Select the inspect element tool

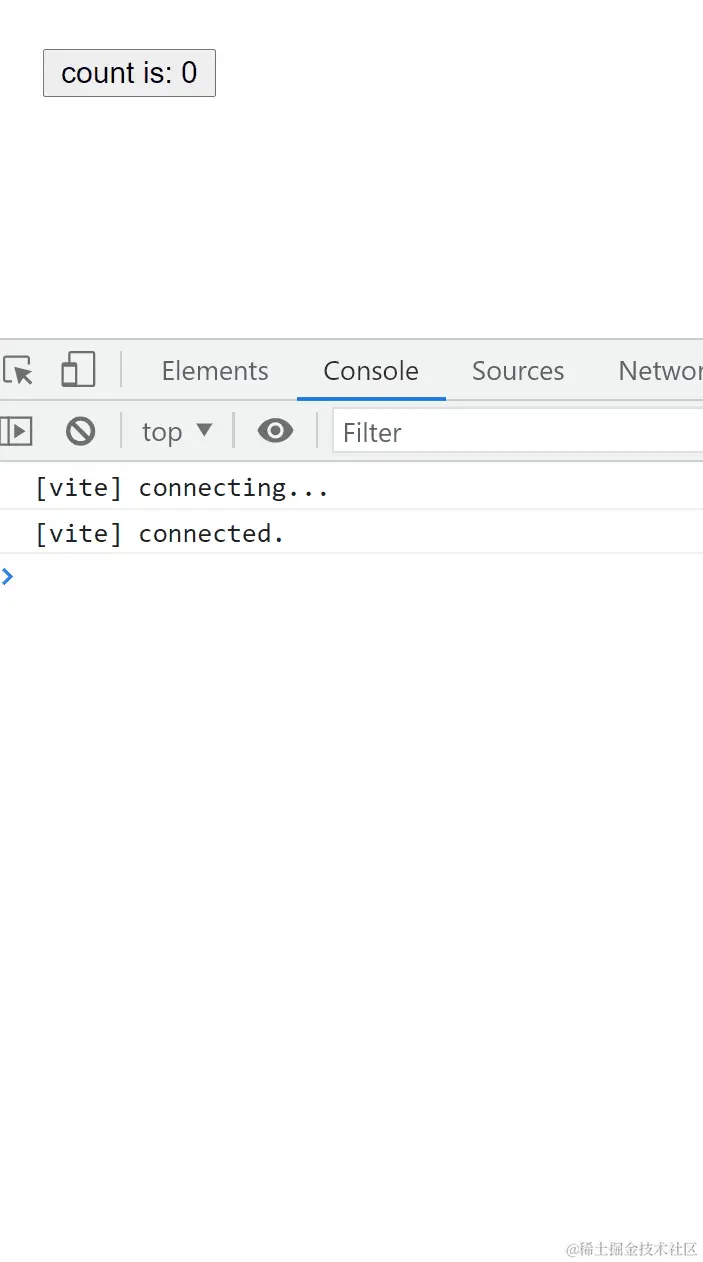coord(18,371)
